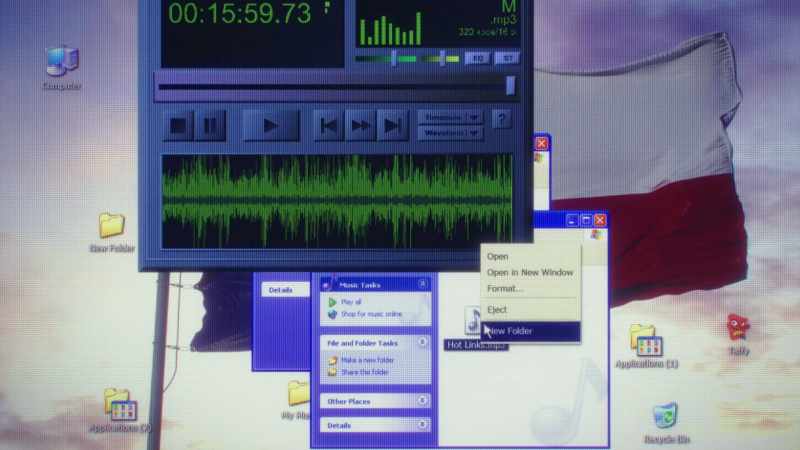Click the Details header in the rear blue window
This screenshot has height=450, width=800.
(x=285, y=290)
